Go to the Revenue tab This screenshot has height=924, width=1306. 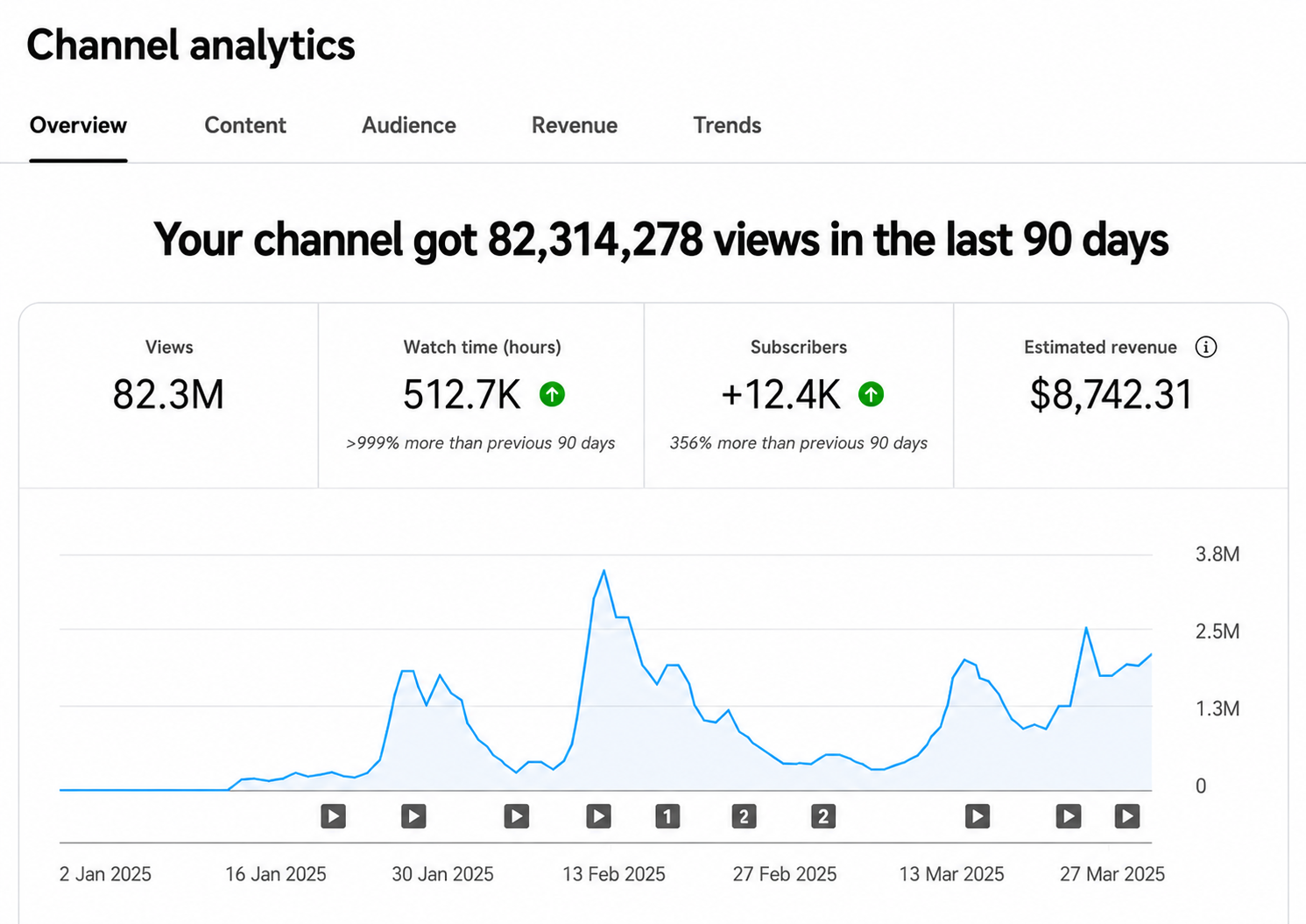(575, 125)
